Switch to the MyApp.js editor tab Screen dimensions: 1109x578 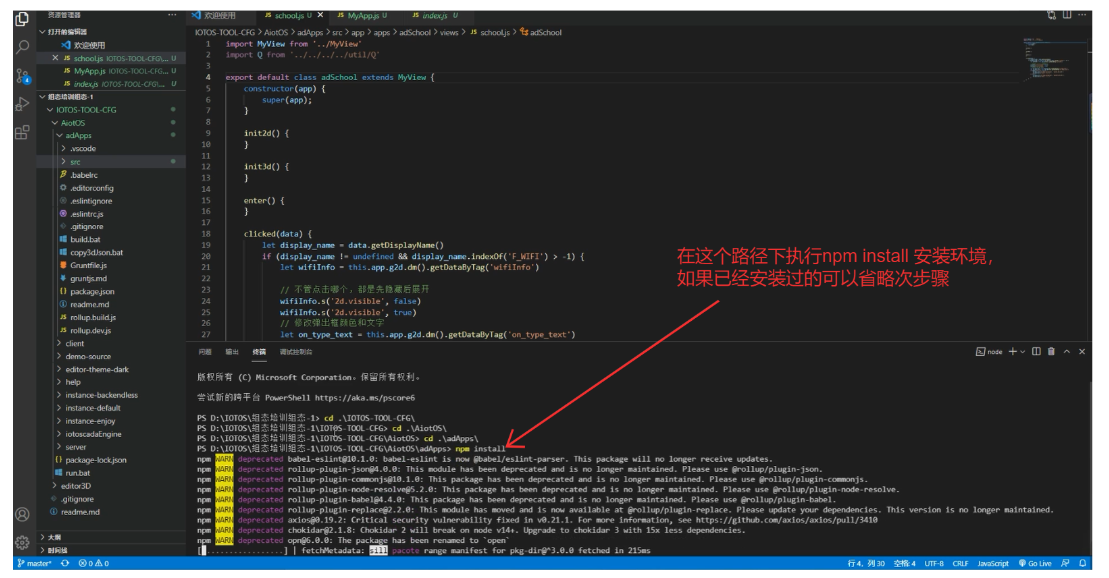[x=366, y=16]
